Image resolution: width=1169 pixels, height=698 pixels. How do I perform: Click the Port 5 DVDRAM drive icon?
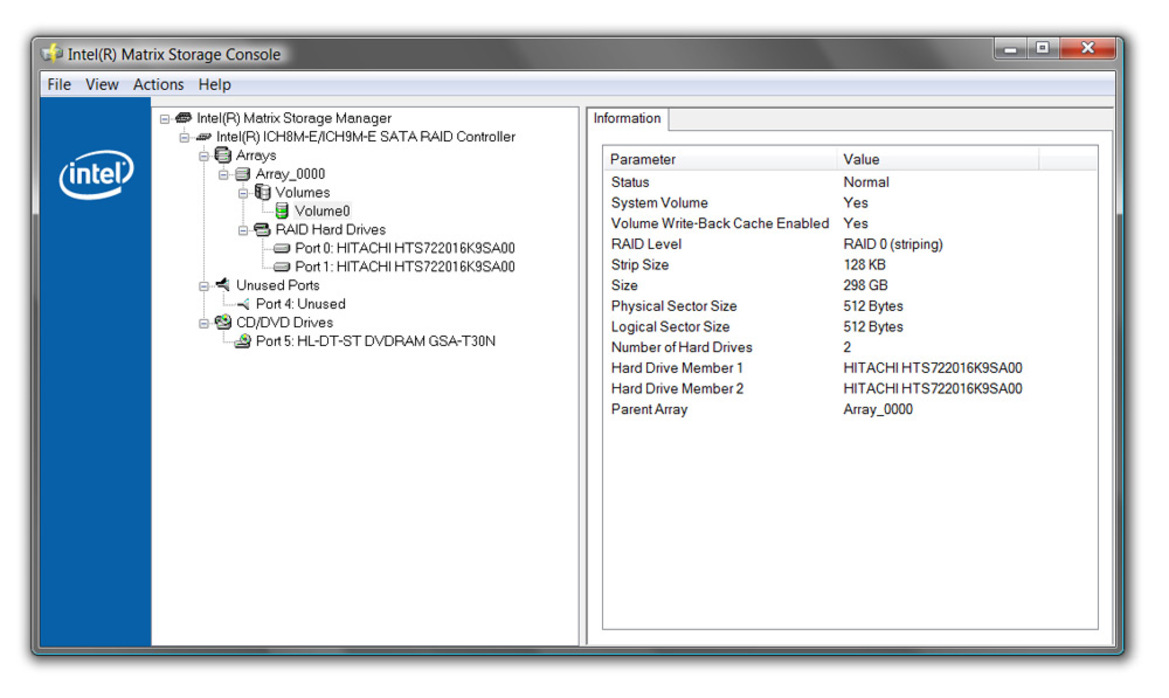click(x=242, y=341)
